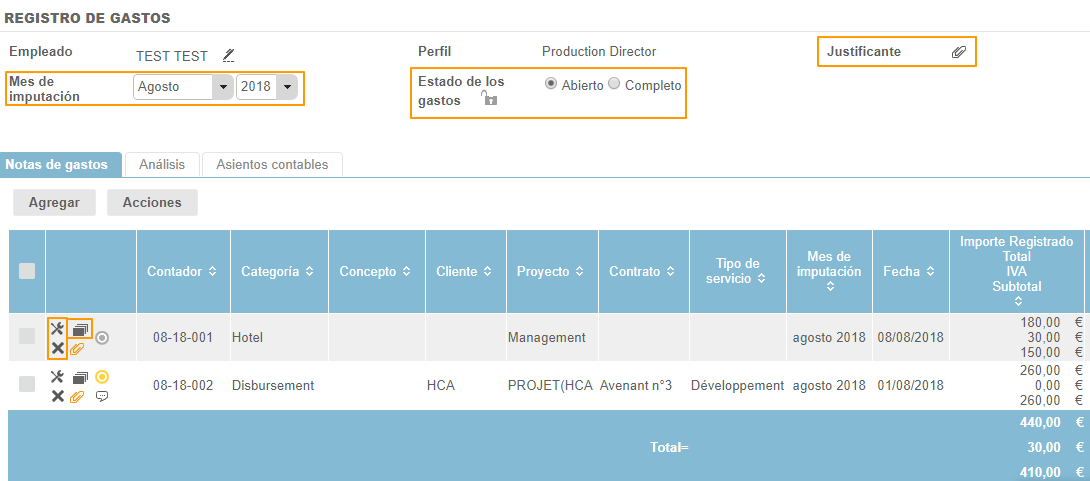This screenshot has width=1090, height=481.
Task: Click the edit pencil icon next to TEST TEST
Action: (x=228, y=55)
